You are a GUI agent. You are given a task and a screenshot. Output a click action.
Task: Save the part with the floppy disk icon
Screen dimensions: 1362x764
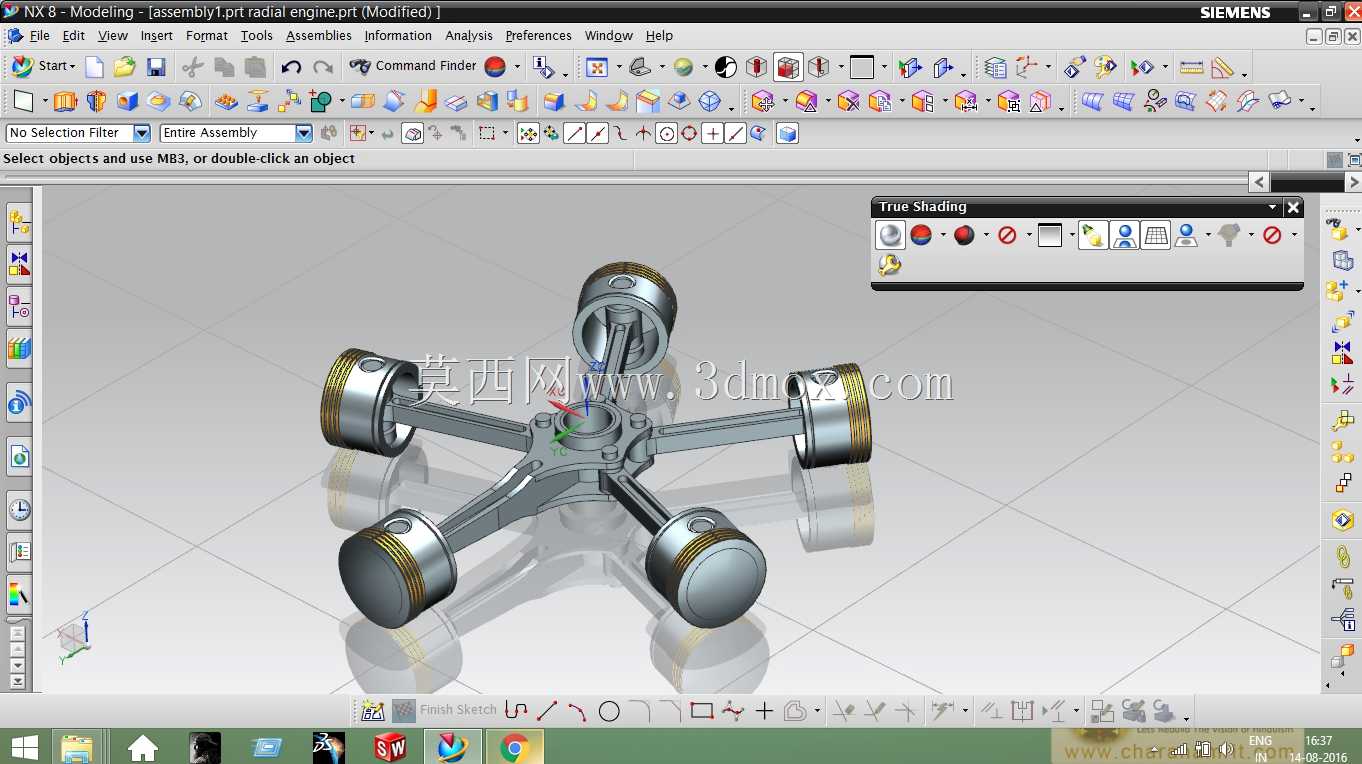(x=156, y=67)
